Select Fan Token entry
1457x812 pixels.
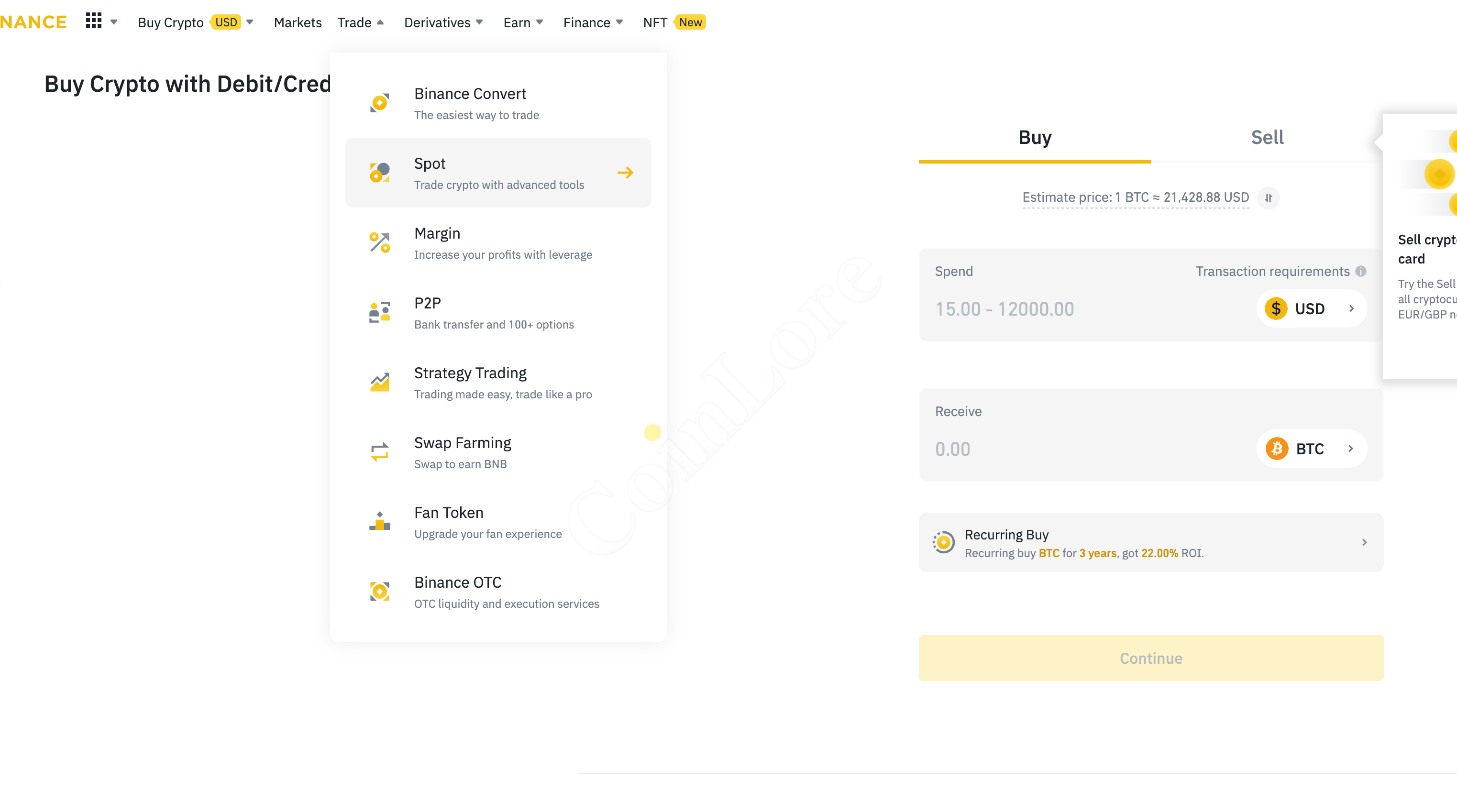498,522
